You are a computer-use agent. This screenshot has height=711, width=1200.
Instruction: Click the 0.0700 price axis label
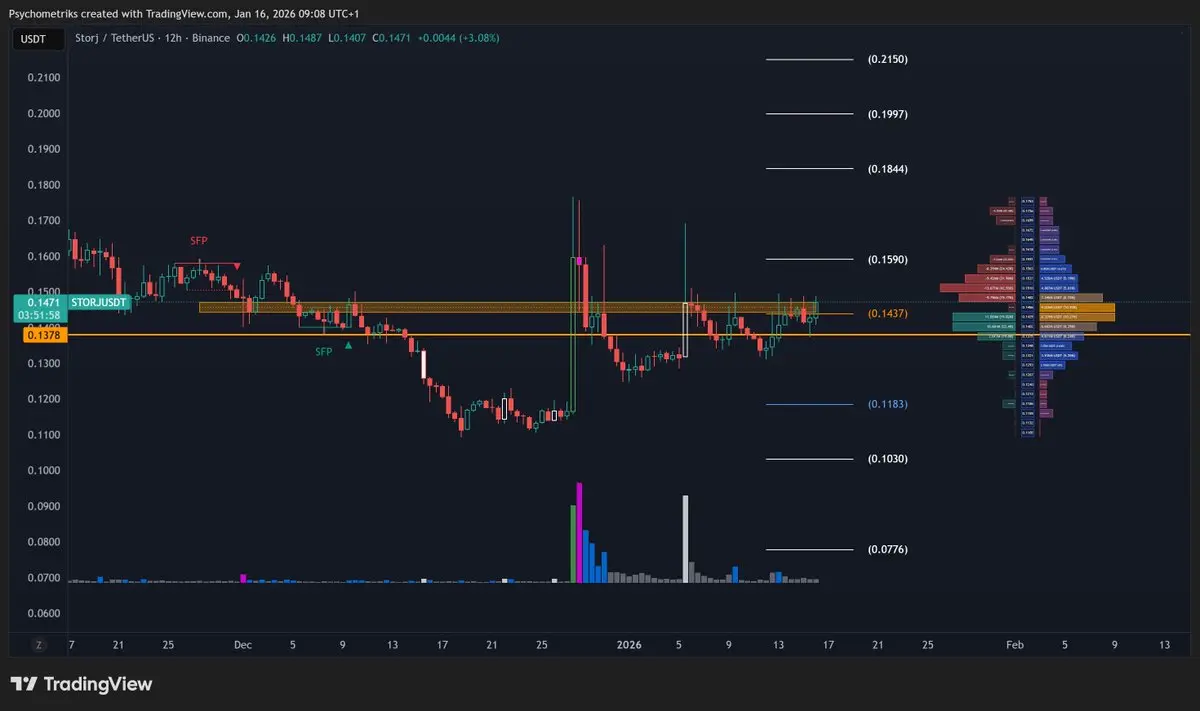[x=44, y=578]
